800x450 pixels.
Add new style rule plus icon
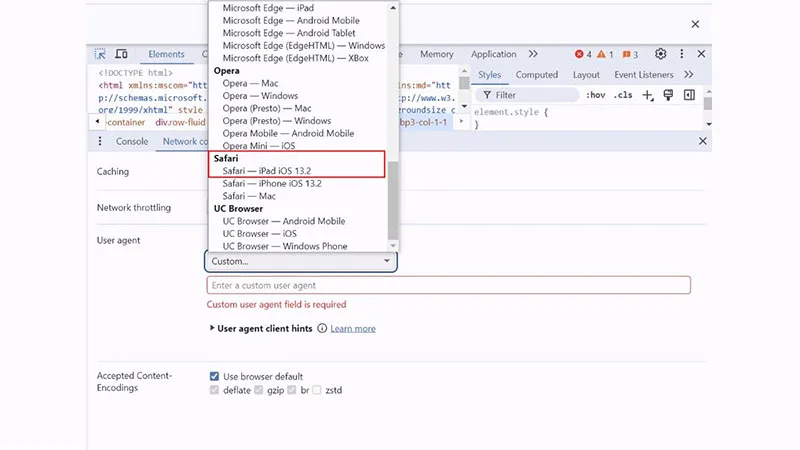[x=647, y=95]
